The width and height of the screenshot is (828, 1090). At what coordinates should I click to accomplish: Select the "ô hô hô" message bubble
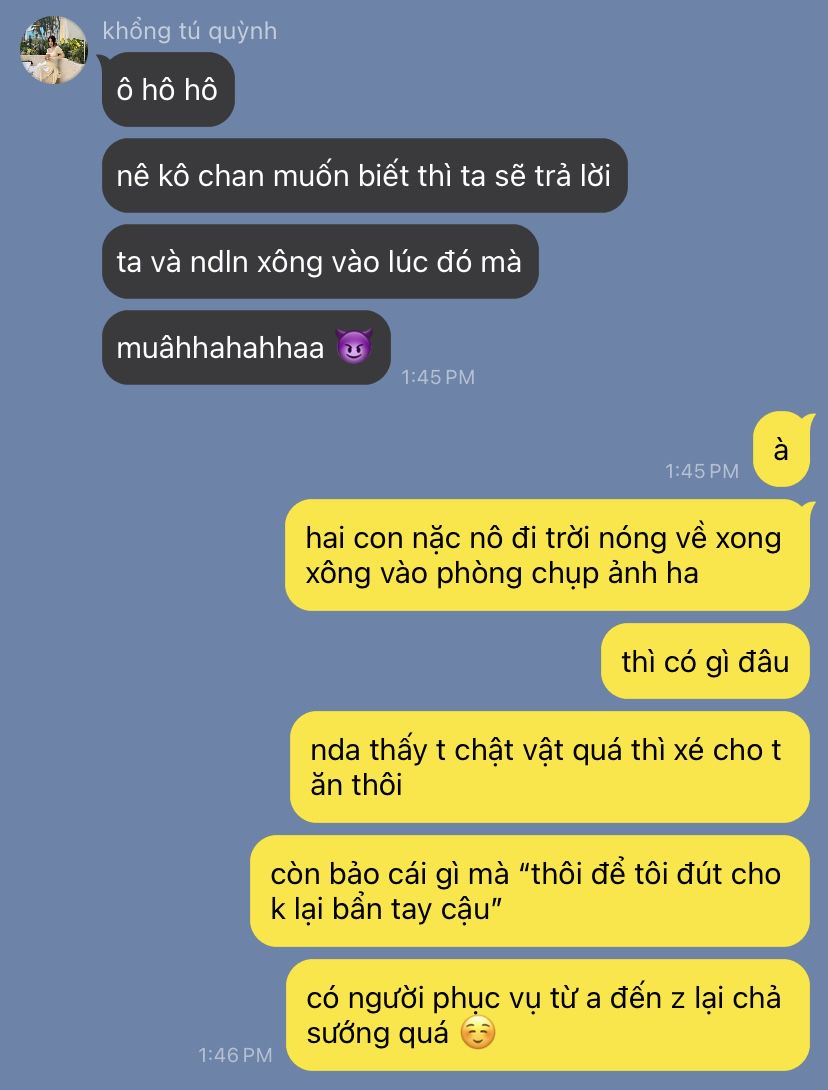[168, 90]
